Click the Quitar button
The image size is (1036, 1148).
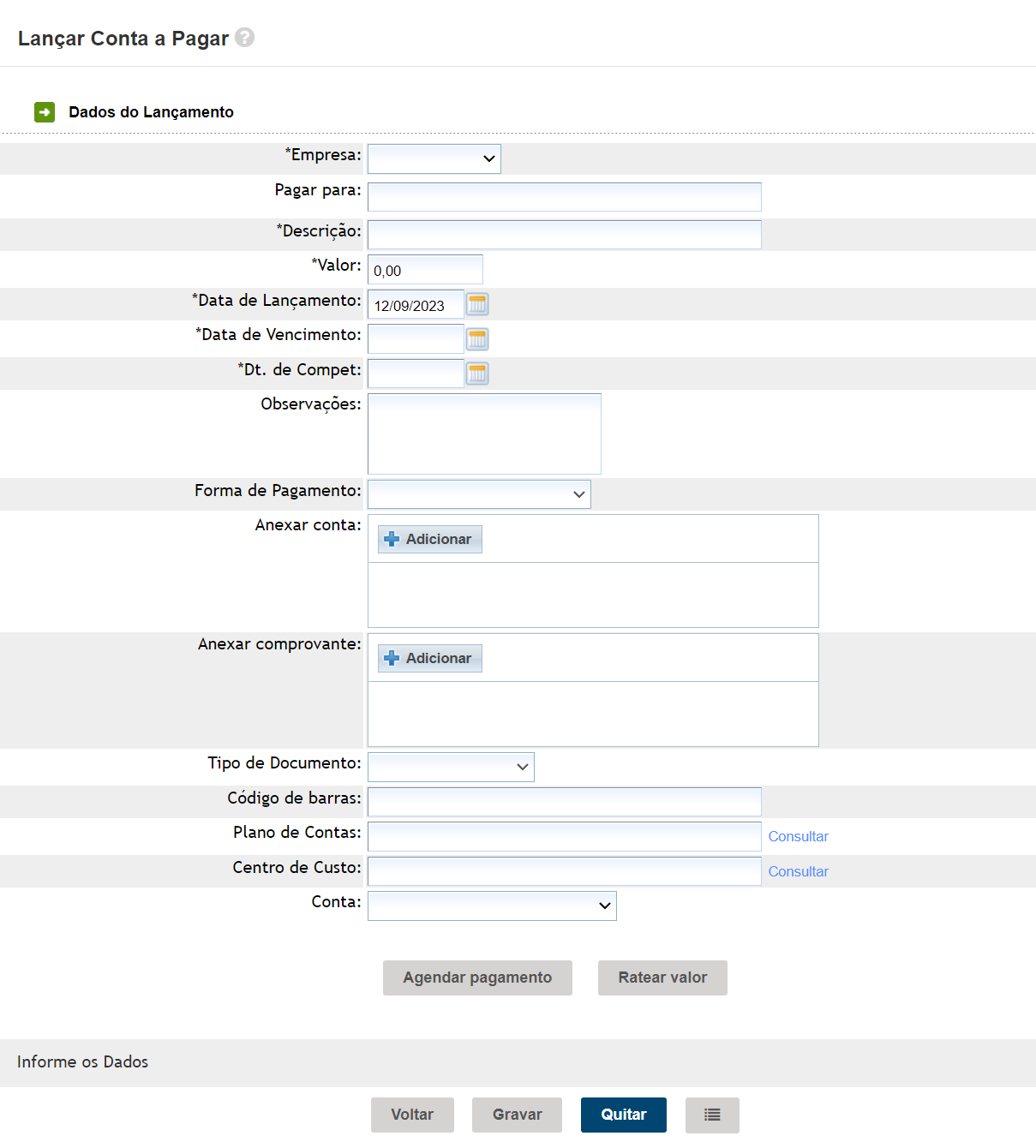click(623, 1115)
